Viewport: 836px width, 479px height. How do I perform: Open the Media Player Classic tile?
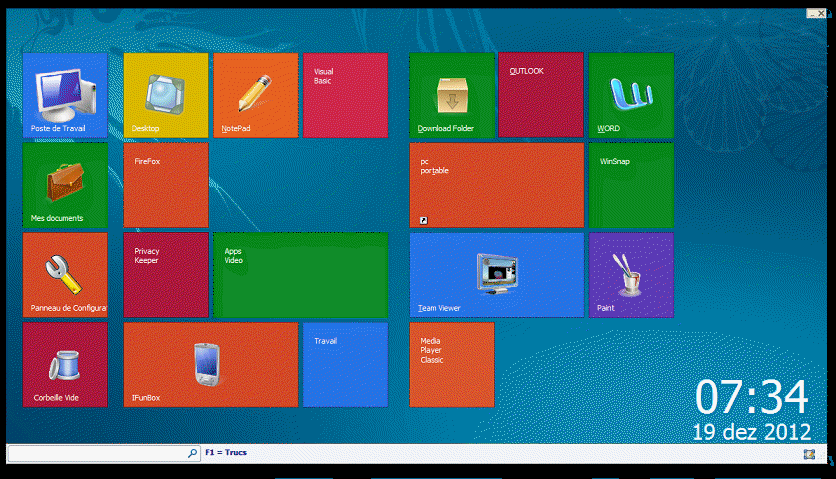click(452, 364)
